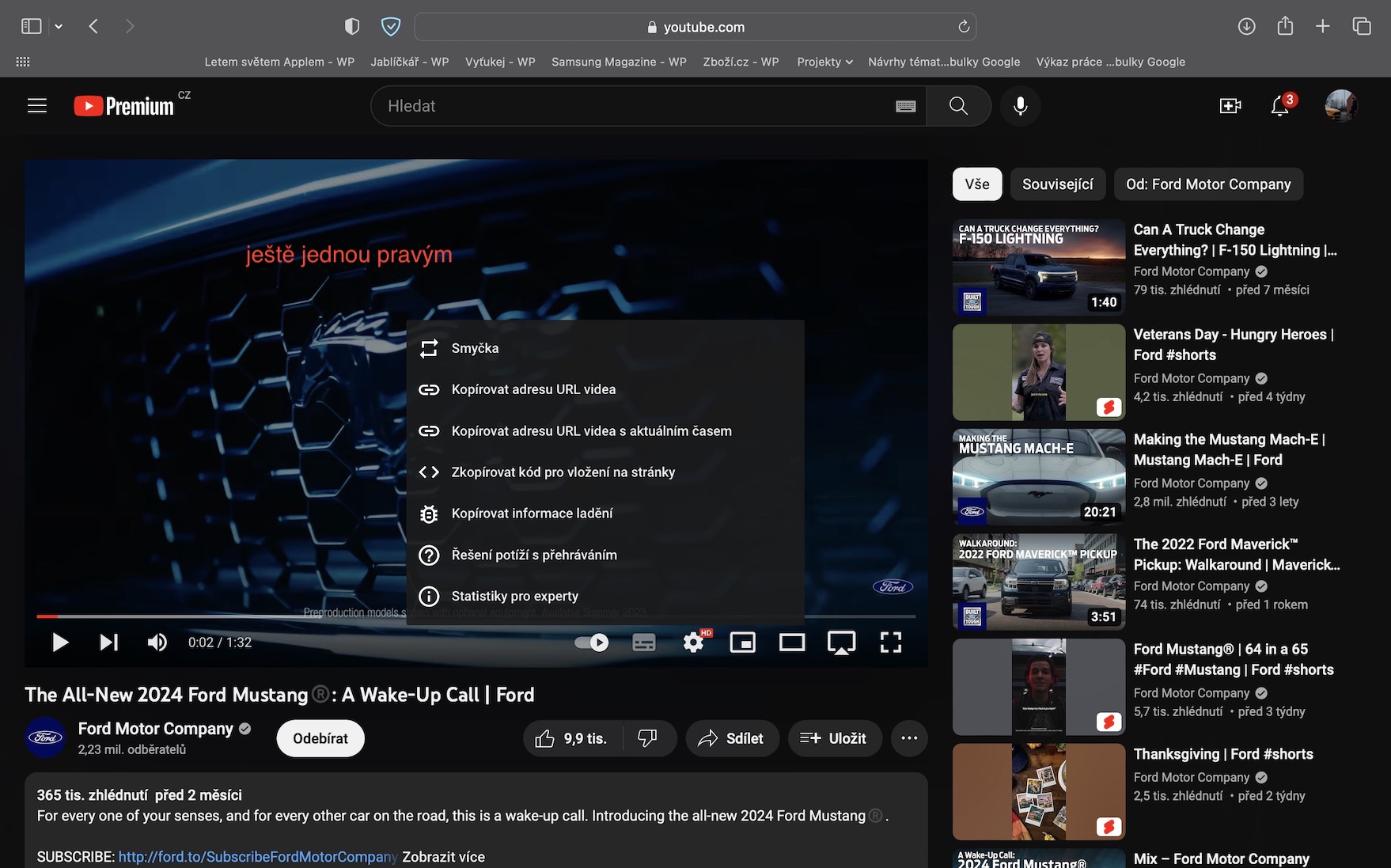Screen dimensions: 1391x868
Task: Select the Vše filter chip
Action: click(x=977, y=184)
